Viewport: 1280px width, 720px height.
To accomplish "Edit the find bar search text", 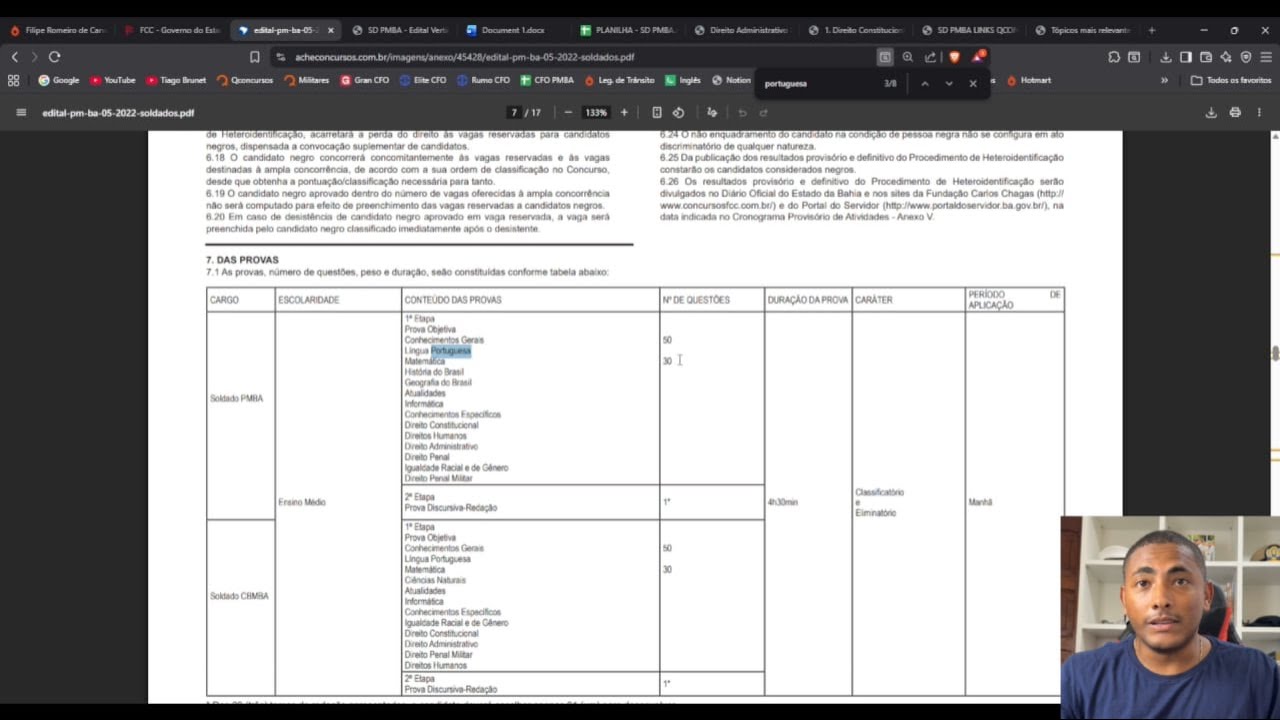I will 817,83.
